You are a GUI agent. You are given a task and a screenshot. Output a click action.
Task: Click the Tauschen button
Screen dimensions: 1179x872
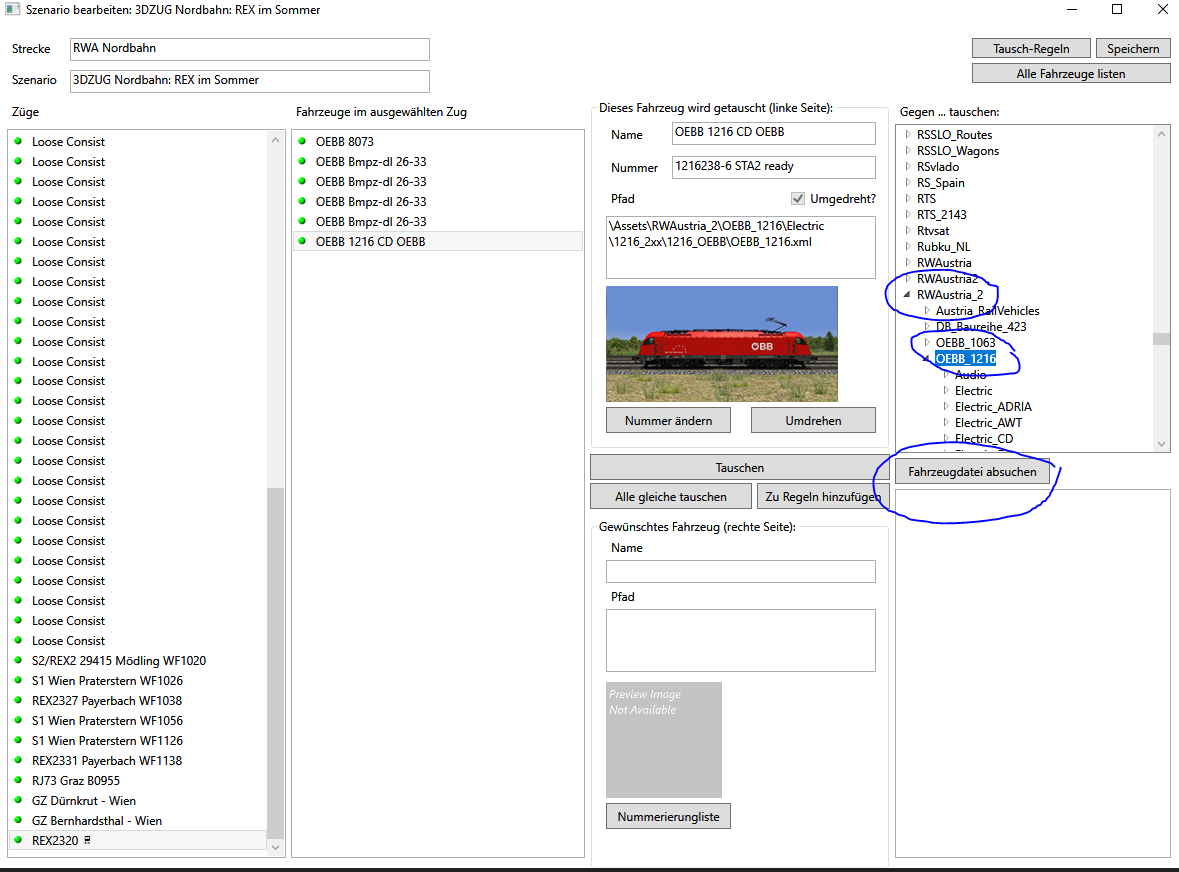[739, 468]
